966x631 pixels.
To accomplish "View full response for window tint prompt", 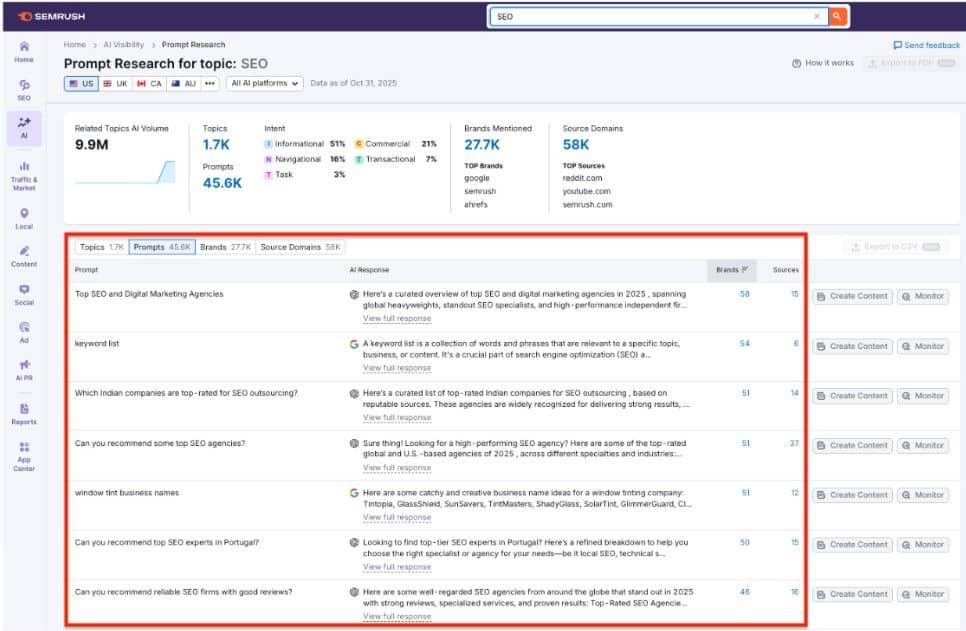I will (397, 518).
